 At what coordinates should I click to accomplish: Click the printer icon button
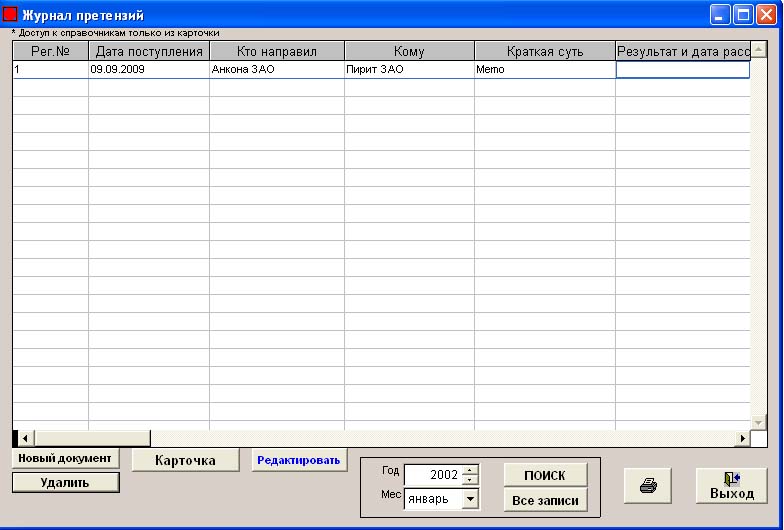(x=649, y=485)
